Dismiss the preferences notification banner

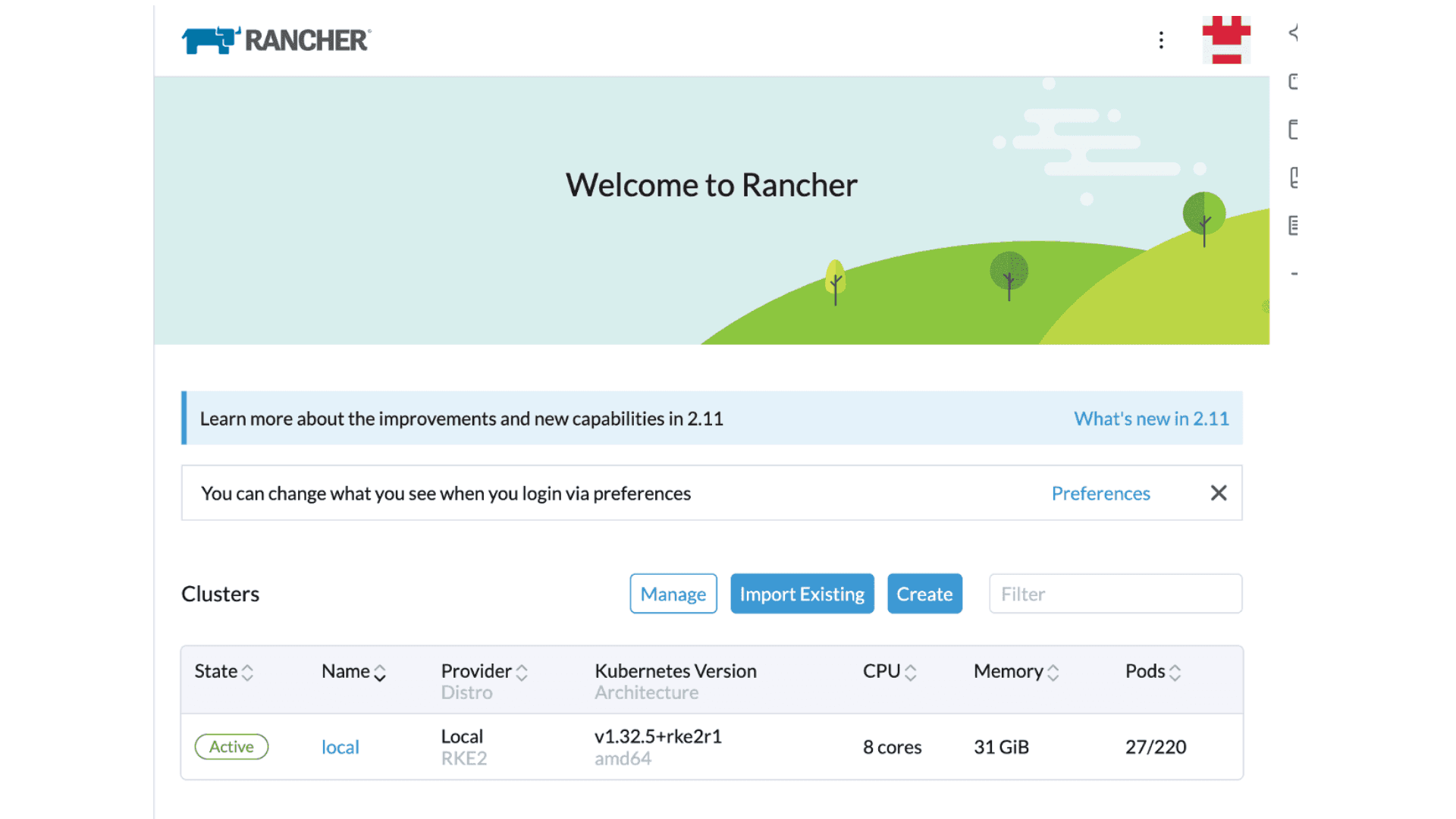(1219, 493)
